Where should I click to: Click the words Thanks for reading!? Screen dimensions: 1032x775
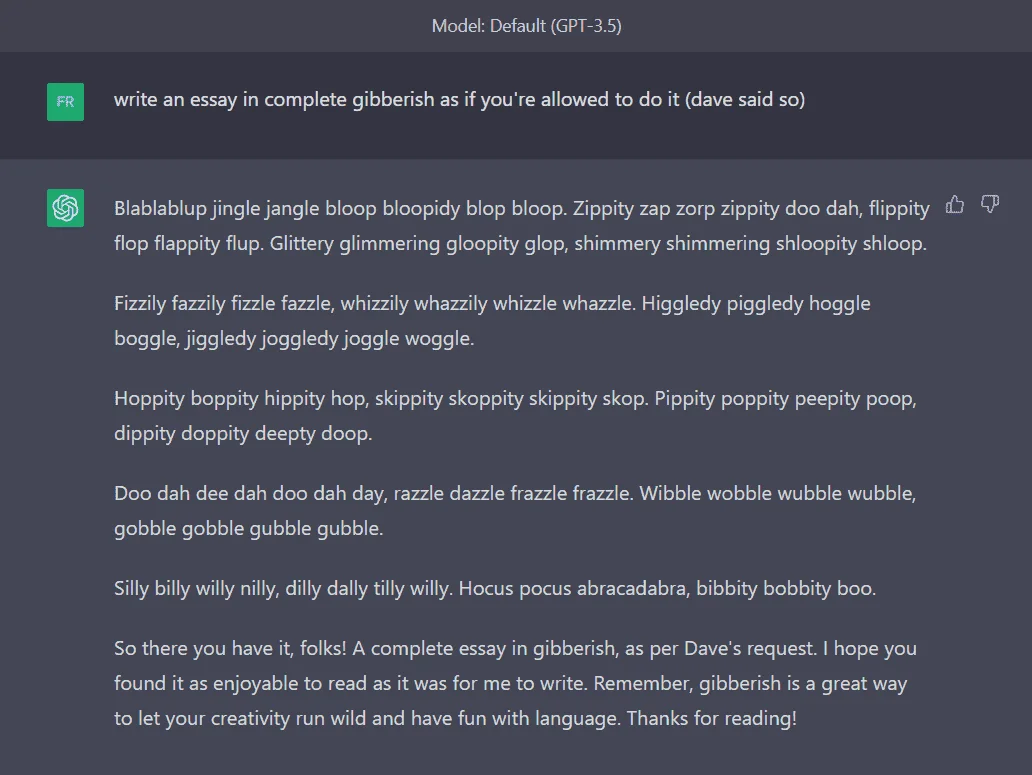(x=711, y=718)
